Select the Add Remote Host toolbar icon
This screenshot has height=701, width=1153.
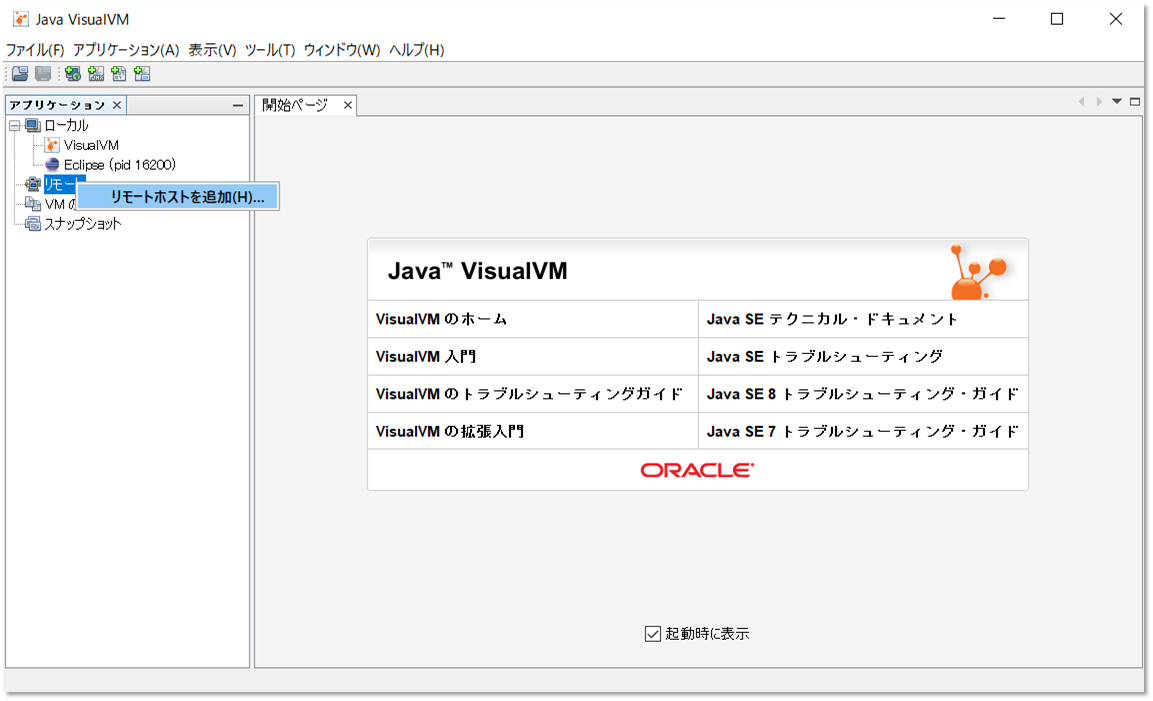point(72,73)
